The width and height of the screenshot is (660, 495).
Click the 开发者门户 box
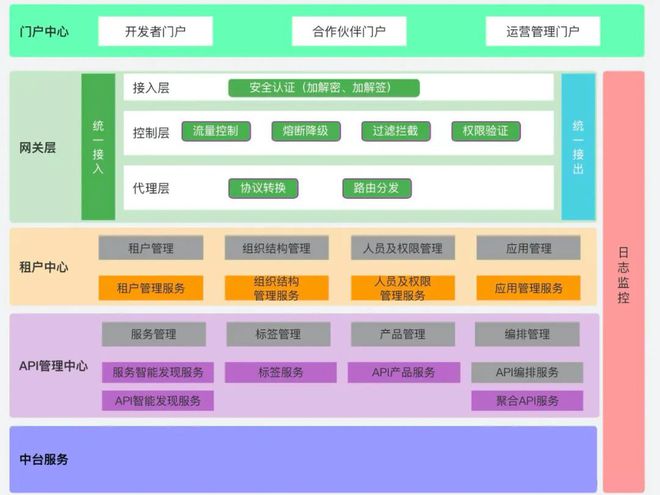point(155,31)
